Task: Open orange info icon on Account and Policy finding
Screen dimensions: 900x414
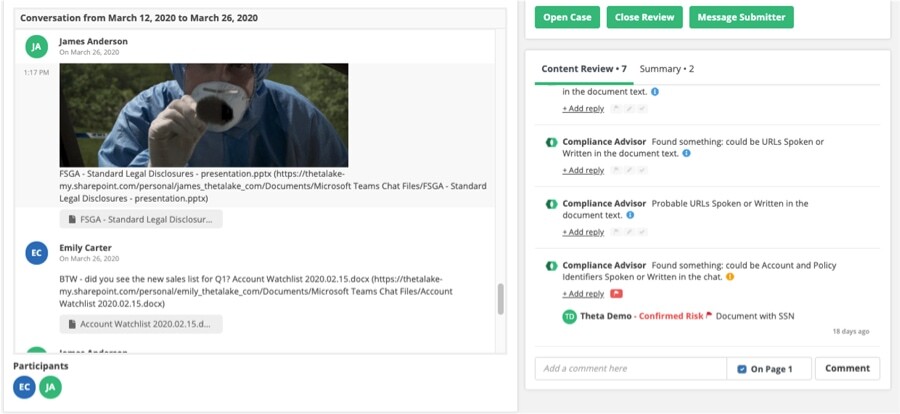Action: click(730, 277)
